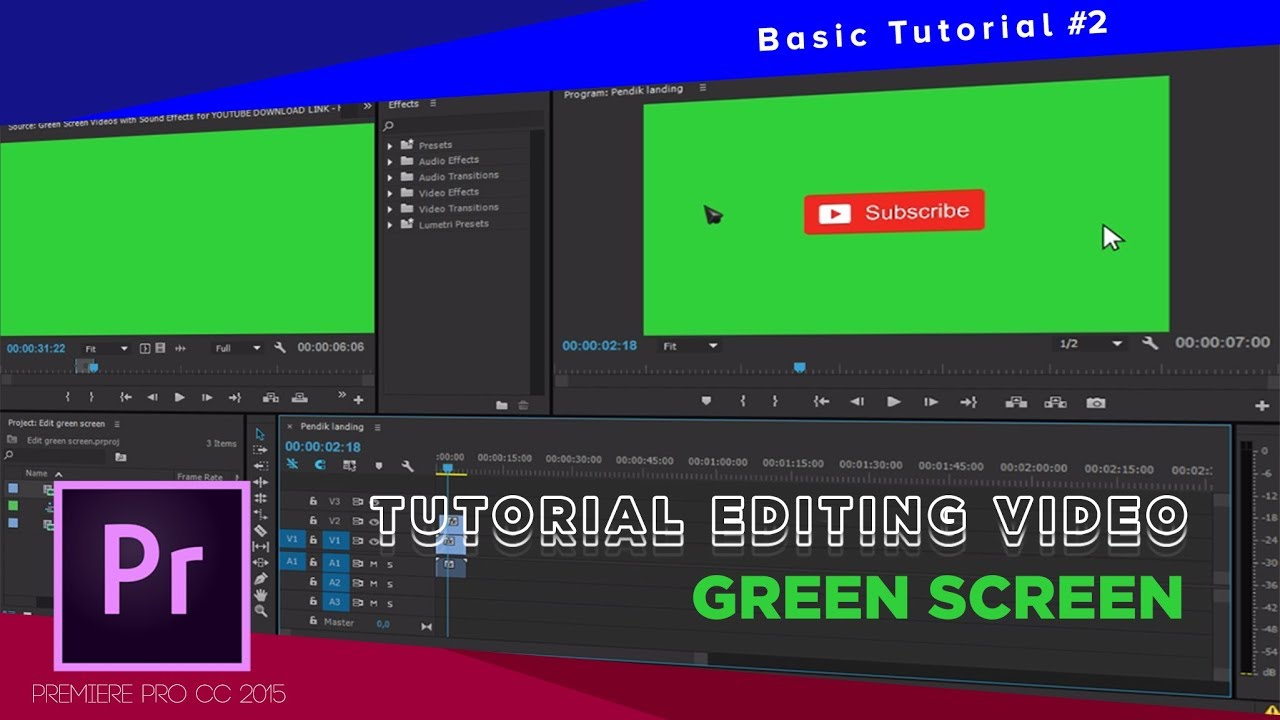This screenshot has height=720, width=1280.
Task: Hide the V2 track output eye
Action: 375,521
